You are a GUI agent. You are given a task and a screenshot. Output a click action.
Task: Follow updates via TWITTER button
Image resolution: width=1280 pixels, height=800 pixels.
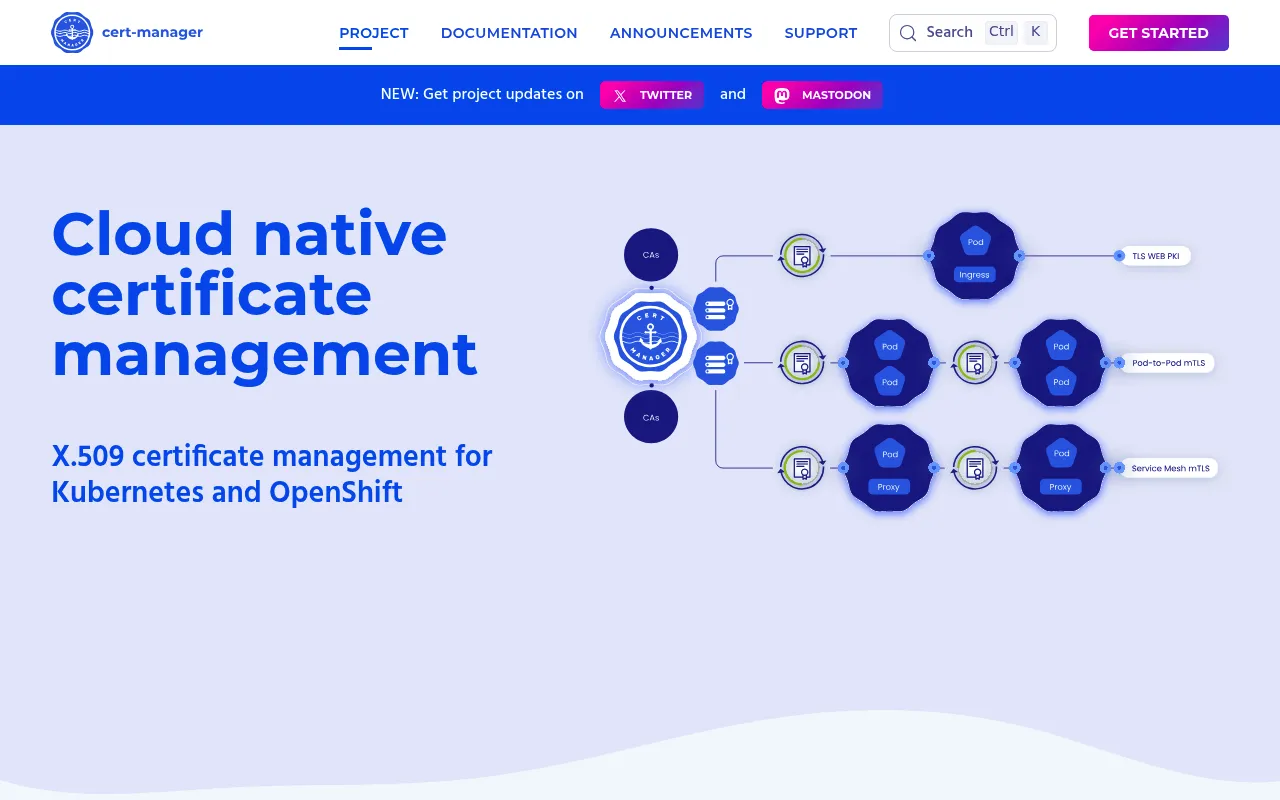tap(652, 95)
